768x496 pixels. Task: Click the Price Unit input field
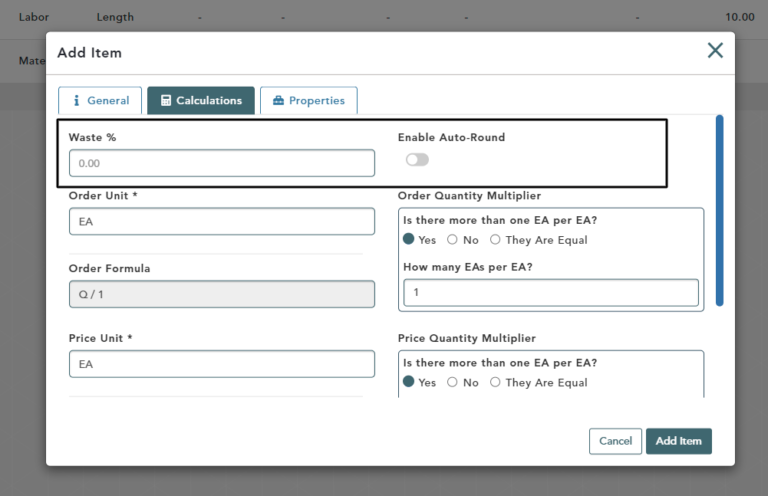[222, 364]
